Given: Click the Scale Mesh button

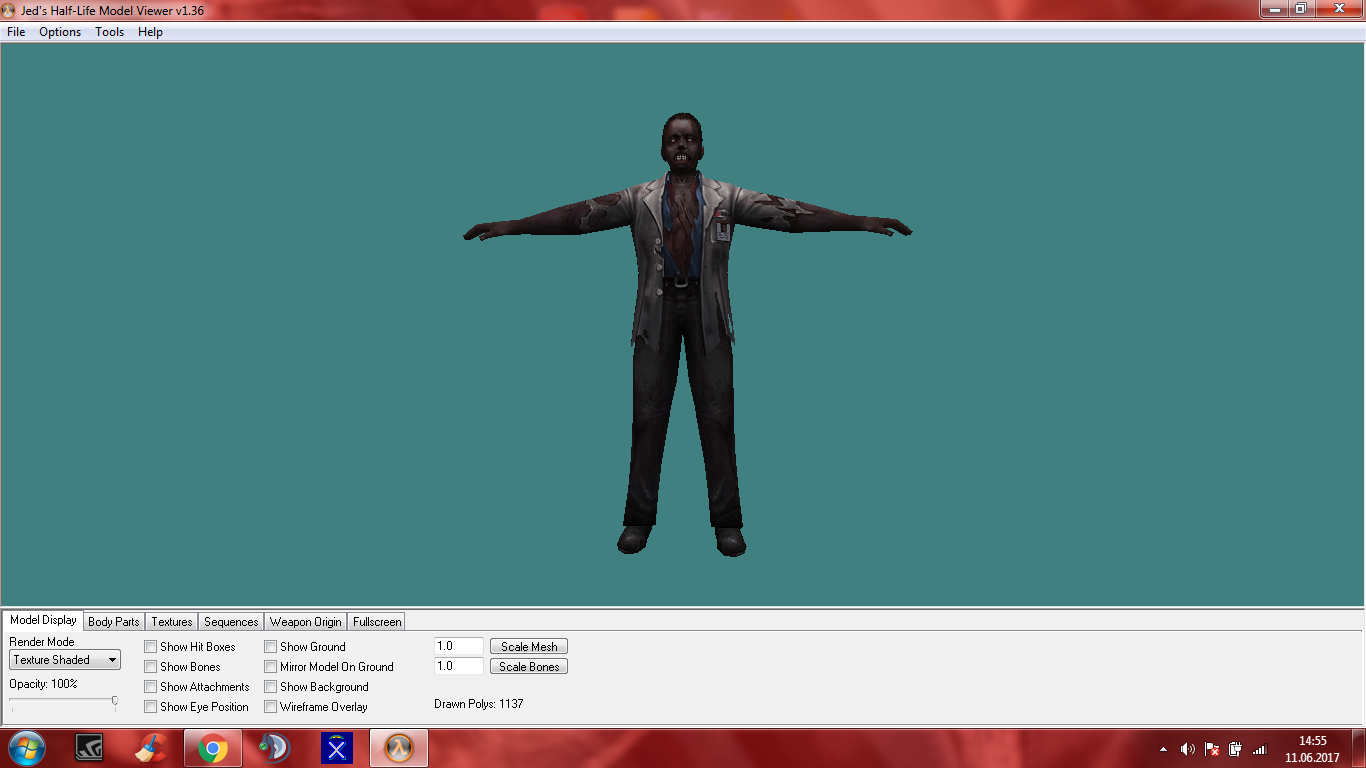Looking at the screenshot, I should [x=529, y=647].
